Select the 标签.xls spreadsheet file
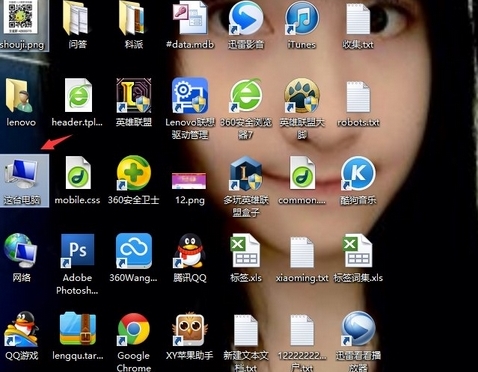 [246, 251]
